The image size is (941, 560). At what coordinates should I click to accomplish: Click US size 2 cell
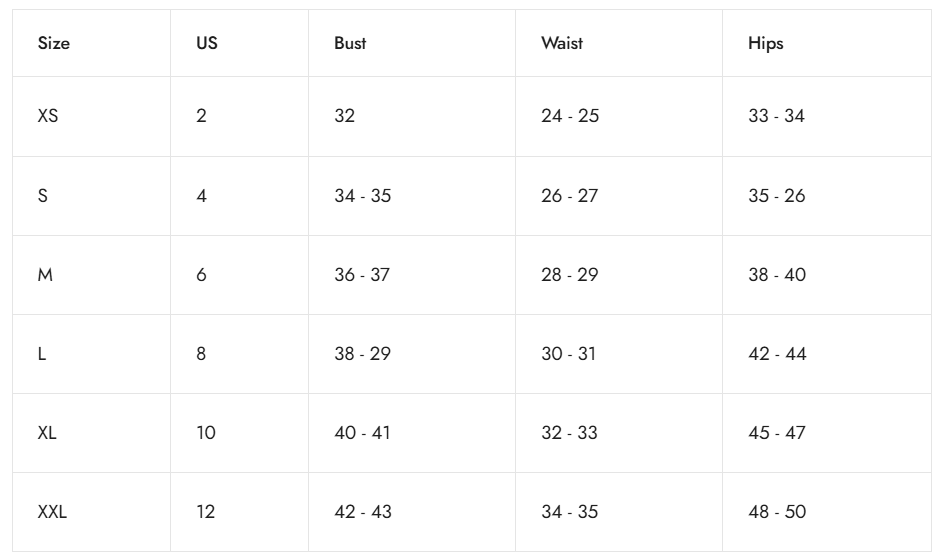(202, 116)
